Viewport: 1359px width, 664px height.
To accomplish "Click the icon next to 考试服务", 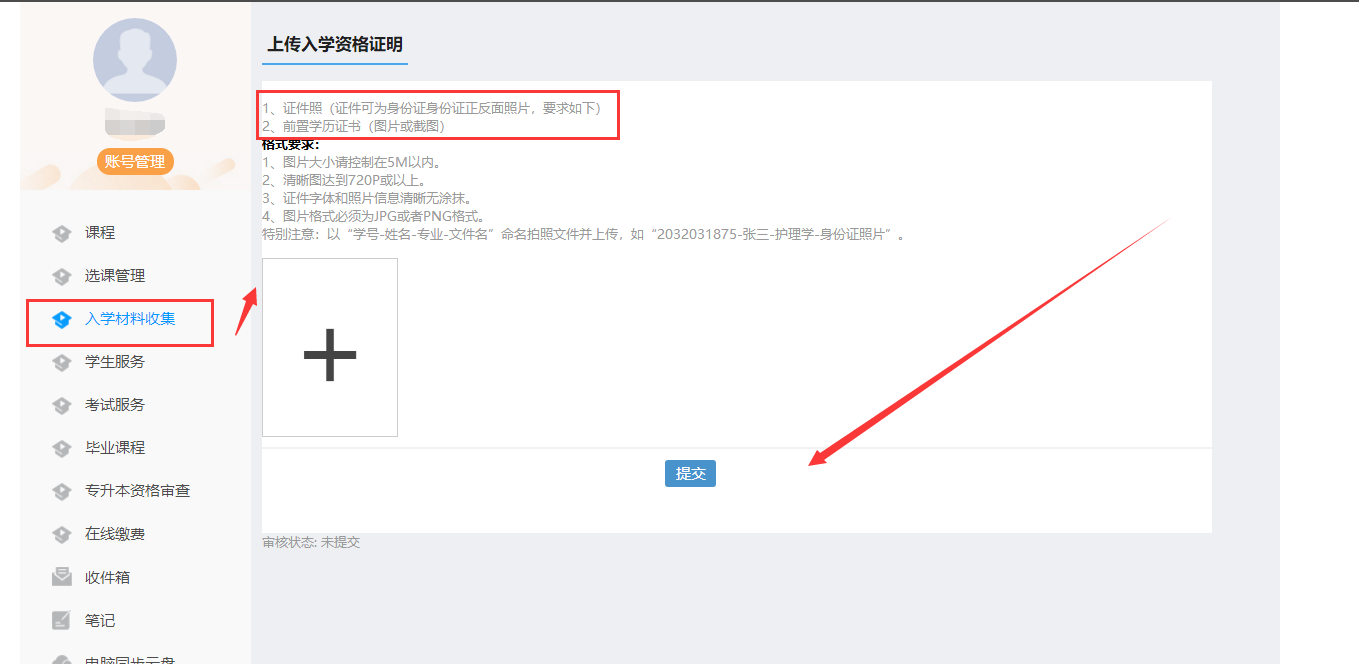I will [x=62, y=406].
